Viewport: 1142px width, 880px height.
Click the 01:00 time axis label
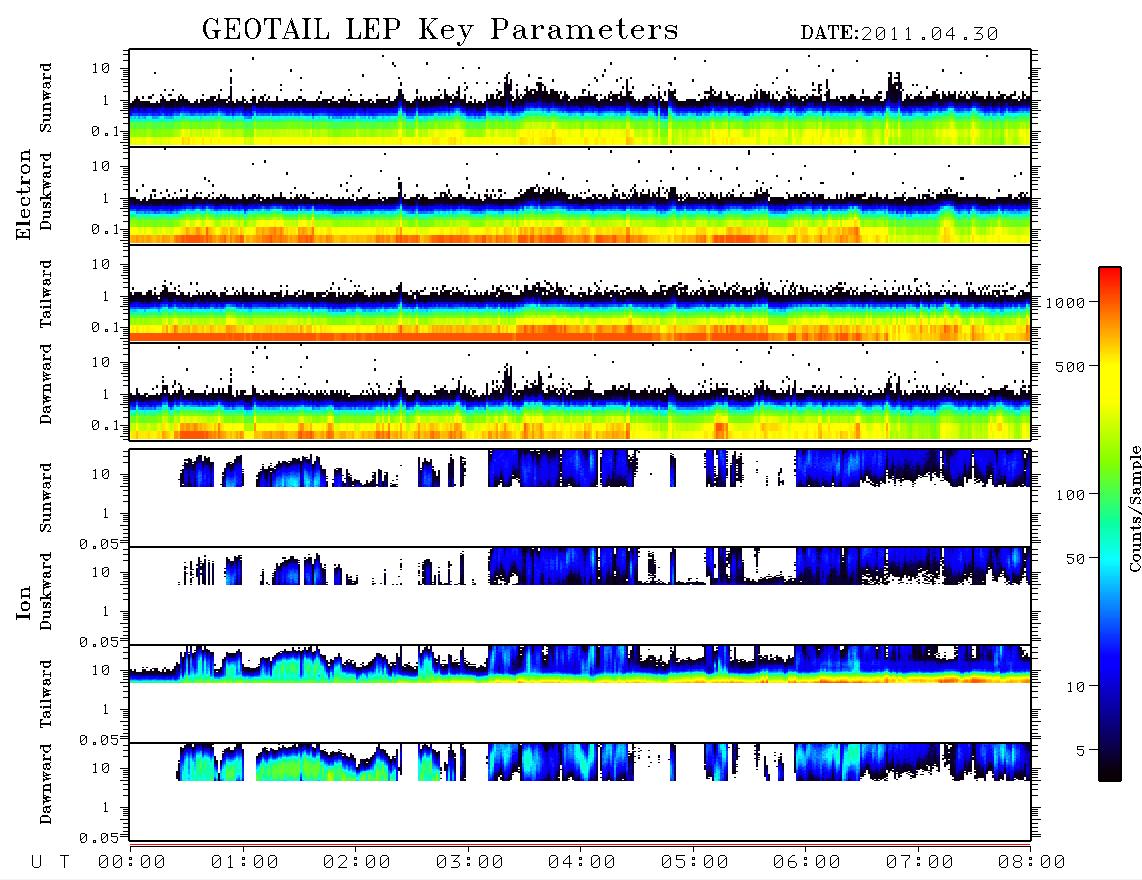coord(245,862)
